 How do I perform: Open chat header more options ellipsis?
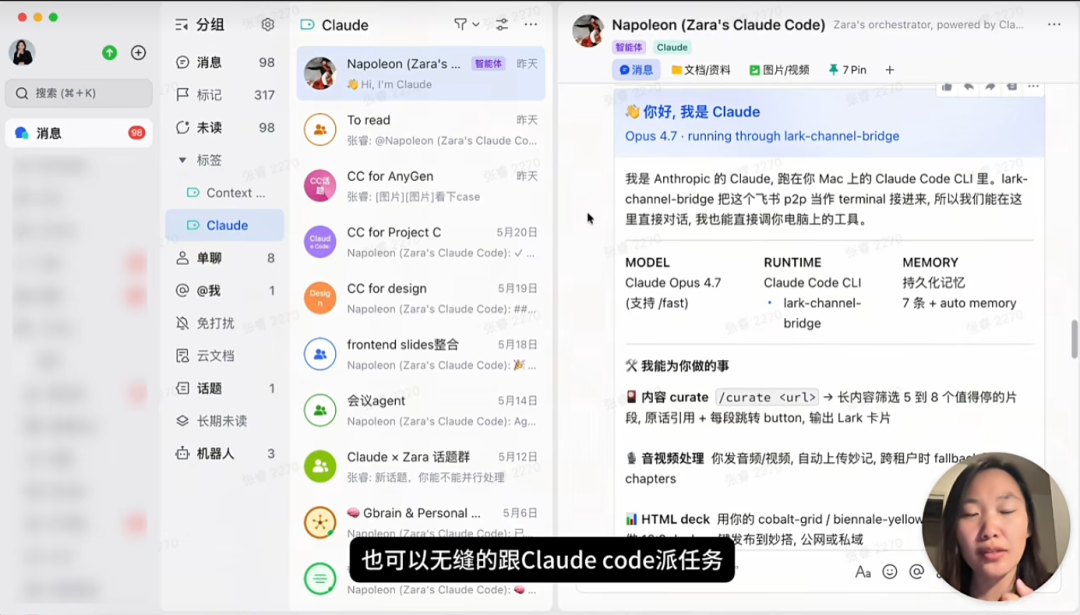point(1054,25)
